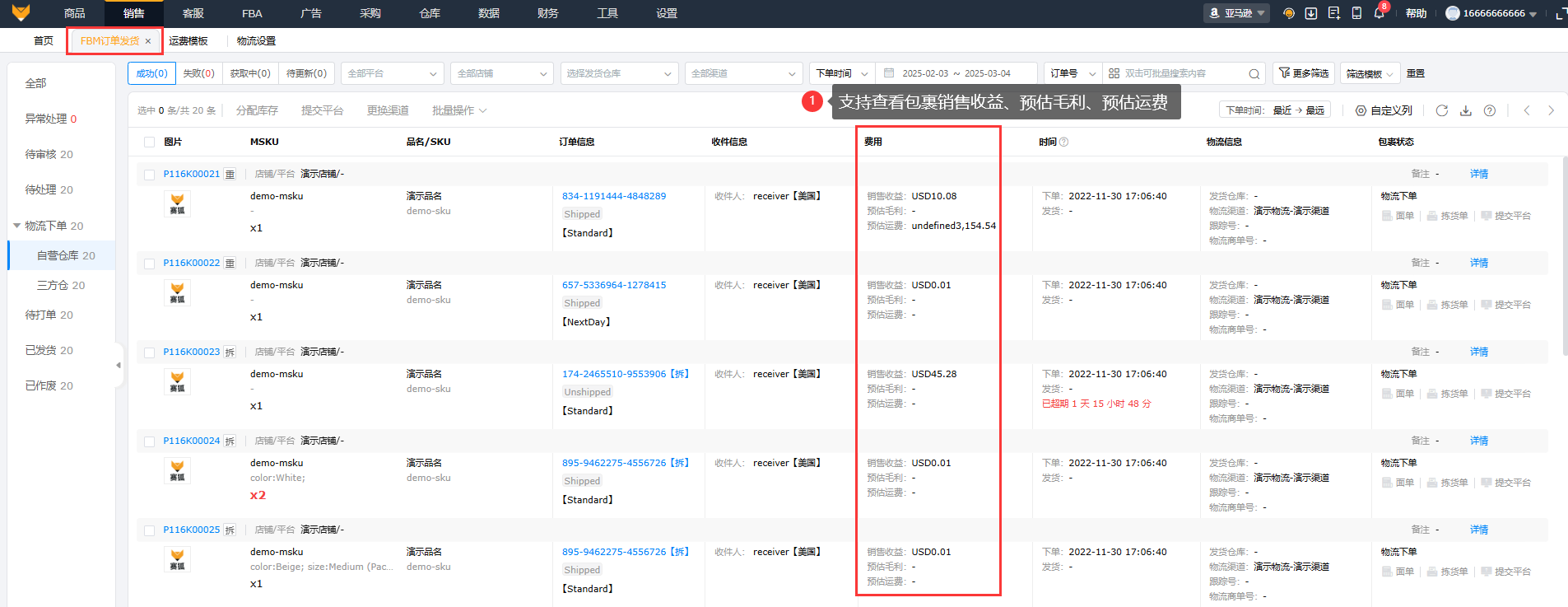
Task: Click the 拆 split icon next to P116K00024
Action: (x=230, y=441)
